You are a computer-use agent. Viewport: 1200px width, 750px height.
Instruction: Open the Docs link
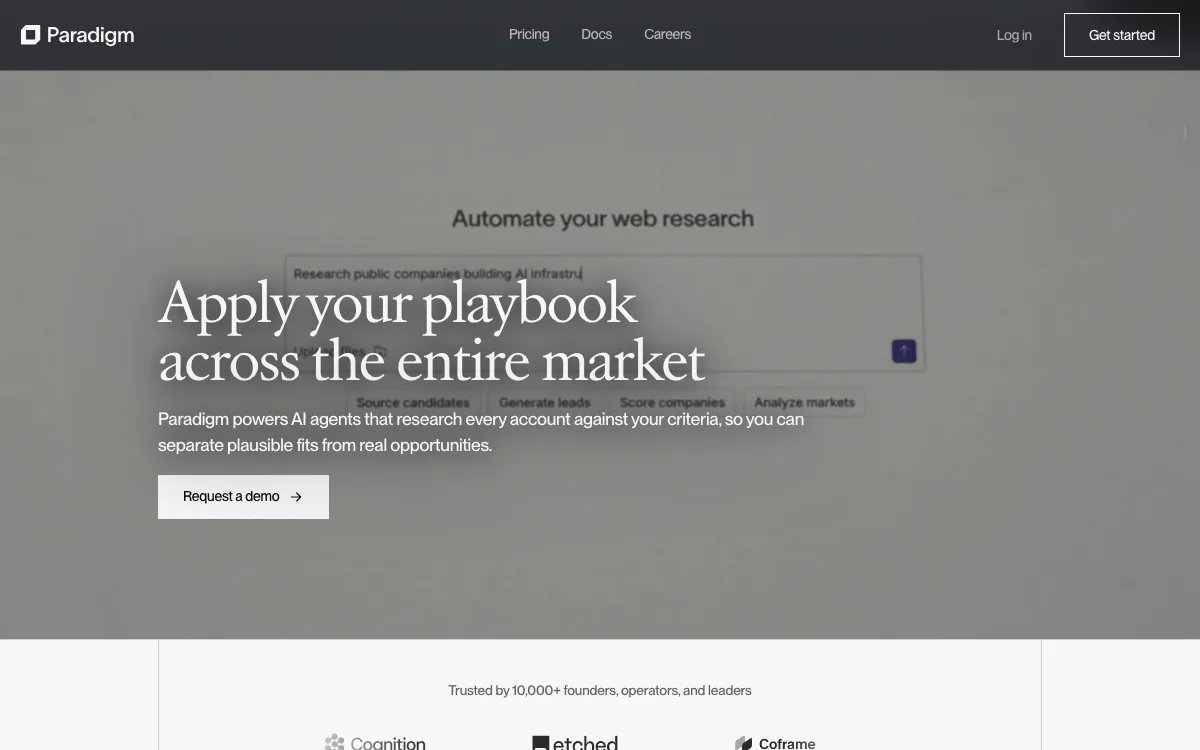[x=596, y=34]
